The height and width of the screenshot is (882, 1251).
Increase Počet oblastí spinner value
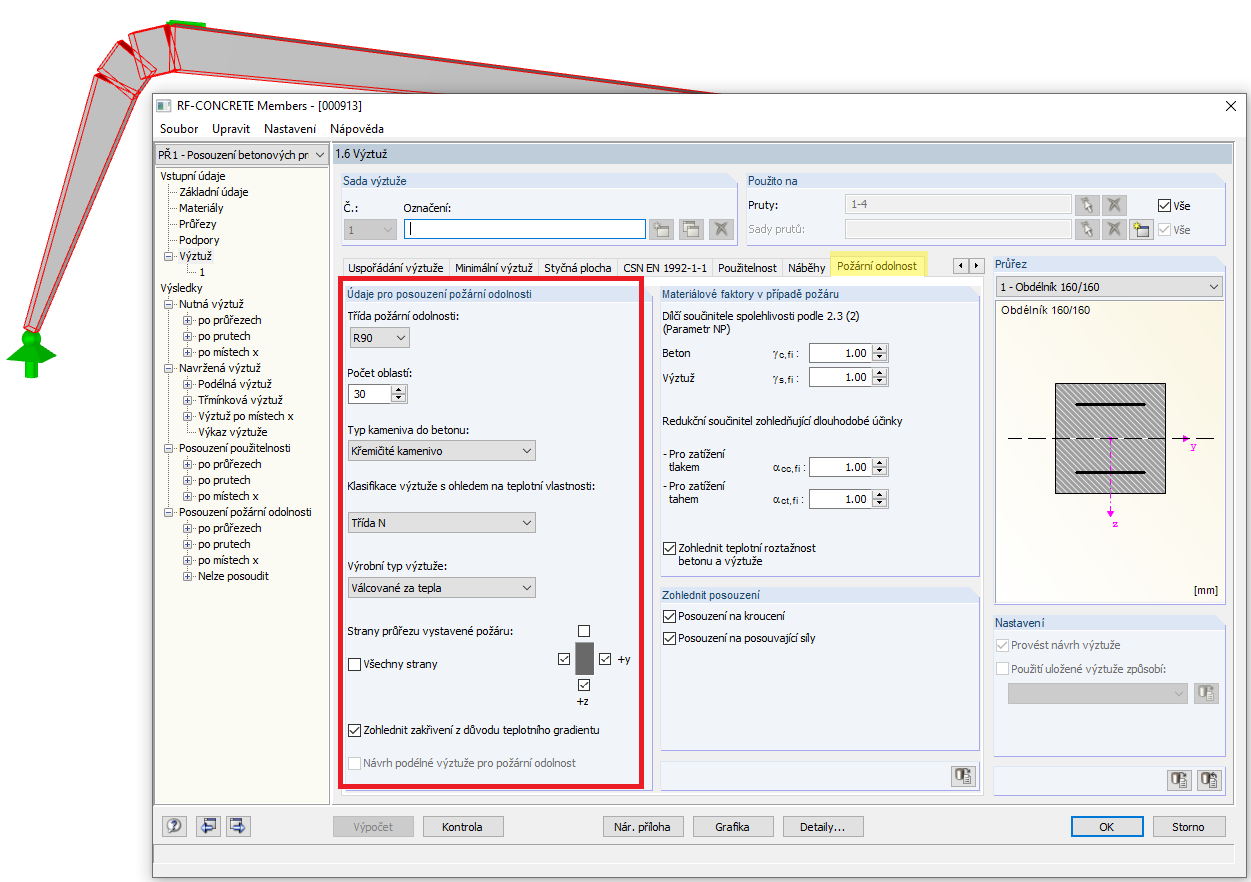click(399, 389)
